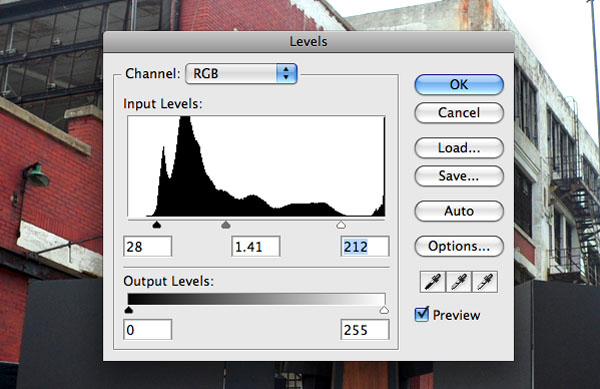Open the Options... dialog button
The height and width of the screenshot is (389, 600).
pos(459,246)
